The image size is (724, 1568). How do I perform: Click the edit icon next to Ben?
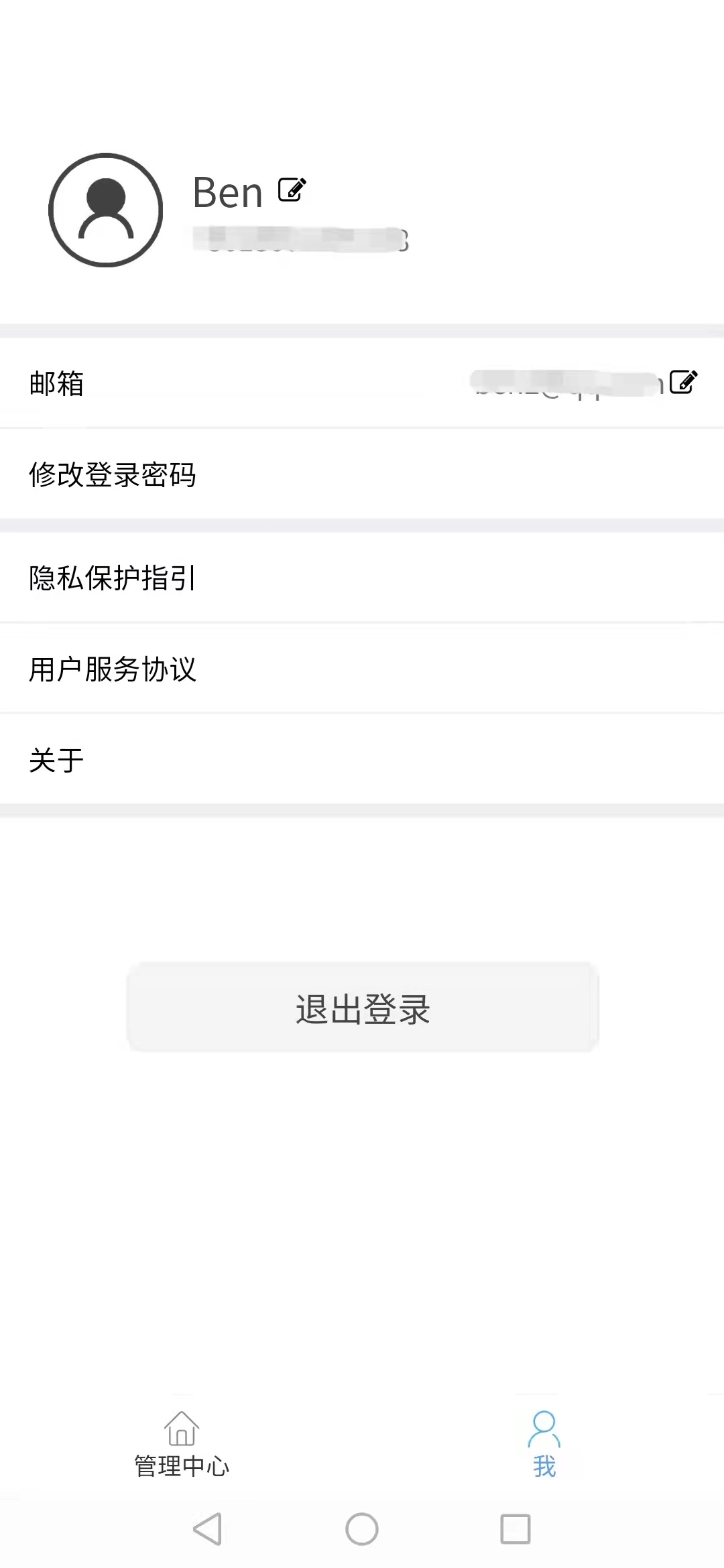tap(290, 191)
